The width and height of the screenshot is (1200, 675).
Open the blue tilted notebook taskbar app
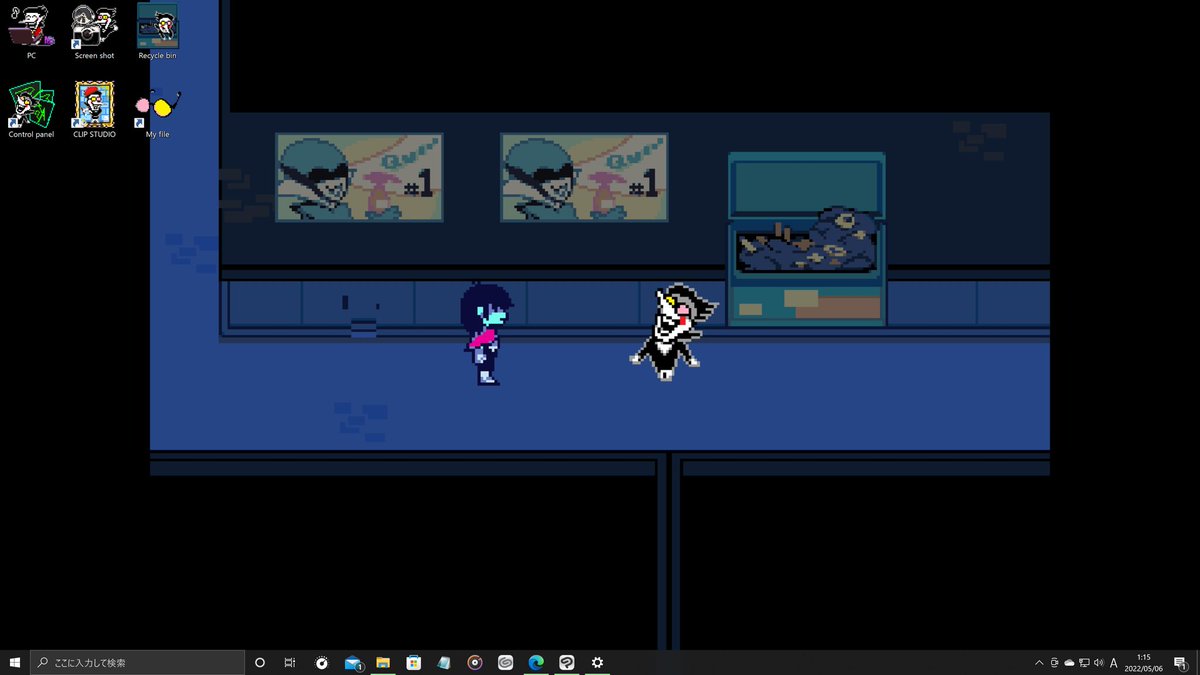click(x=444, y=662)
